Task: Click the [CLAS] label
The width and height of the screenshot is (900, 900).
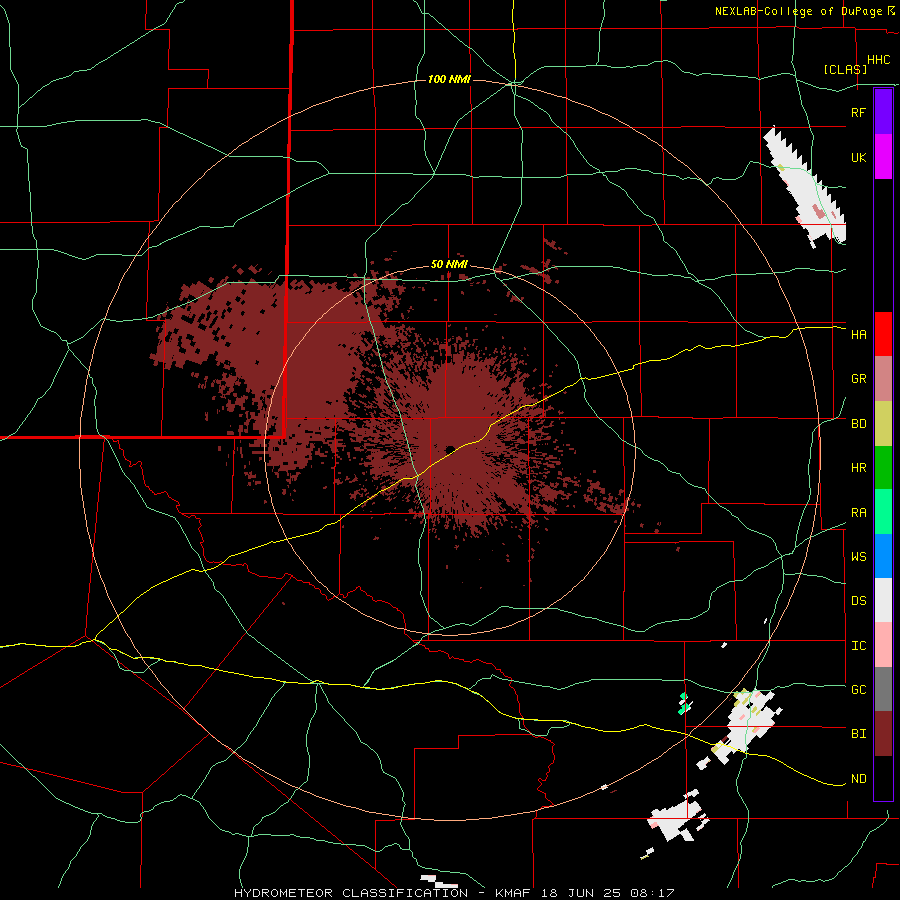Action: tap(845, 69)
